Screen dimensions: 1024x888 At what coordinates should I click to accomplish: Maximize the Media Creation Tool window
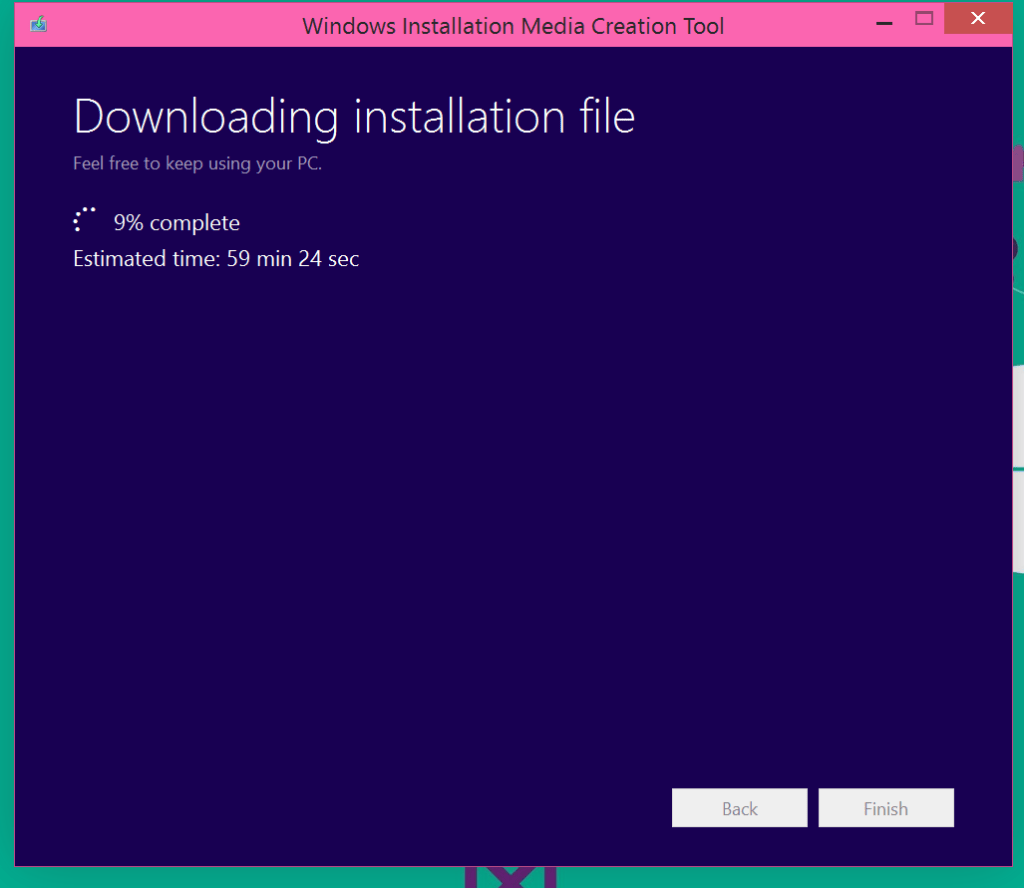(924, 18)
